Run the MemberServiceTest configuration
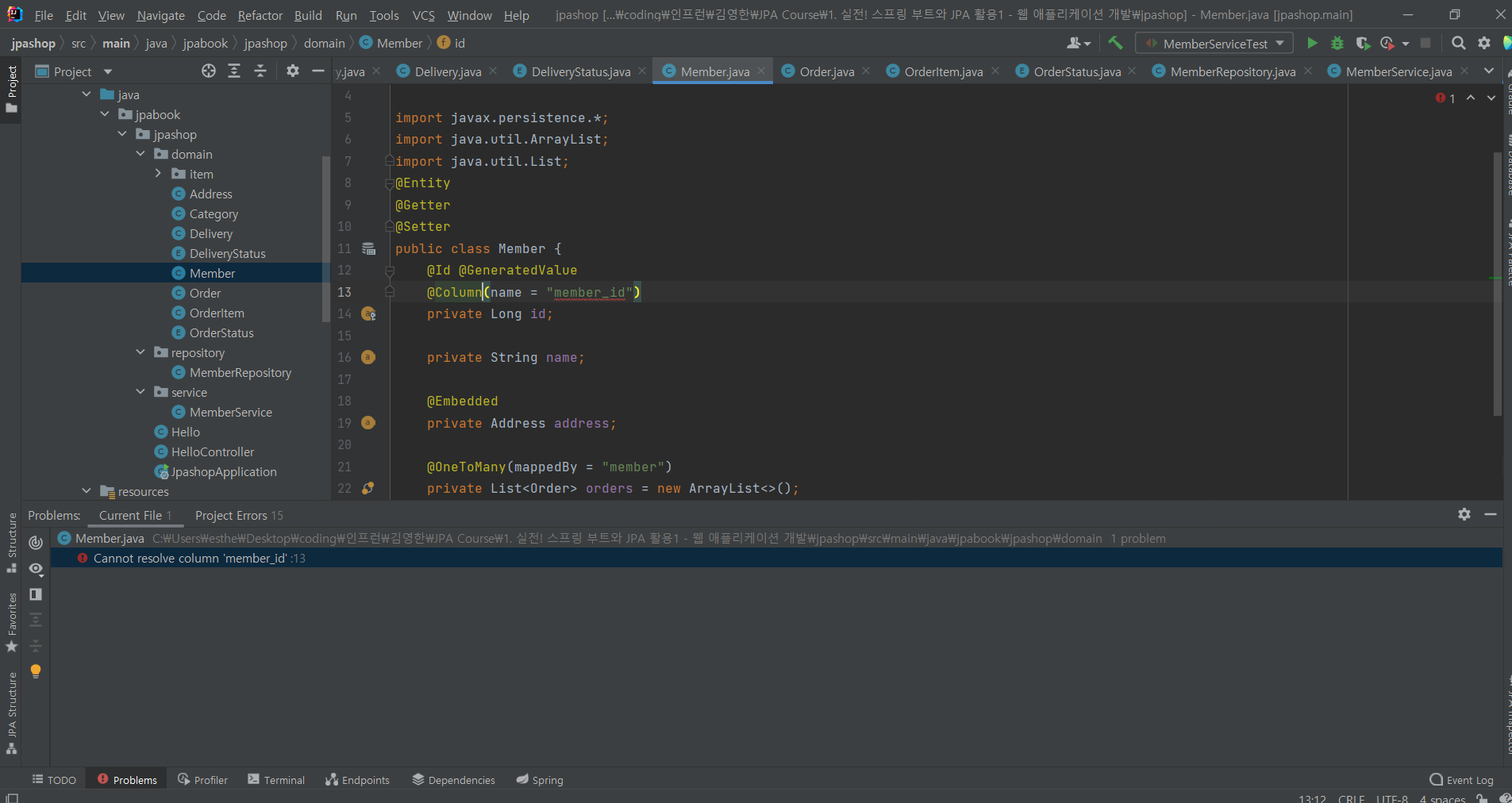The height and width of the screenshot is (803, 1512). [x=1312, y=44]
